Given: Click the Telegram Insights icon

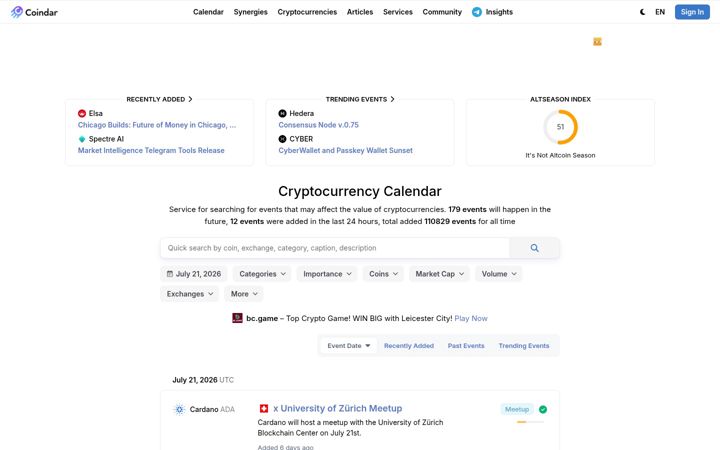Looking at the screenshot, I should tap(477, 12).
